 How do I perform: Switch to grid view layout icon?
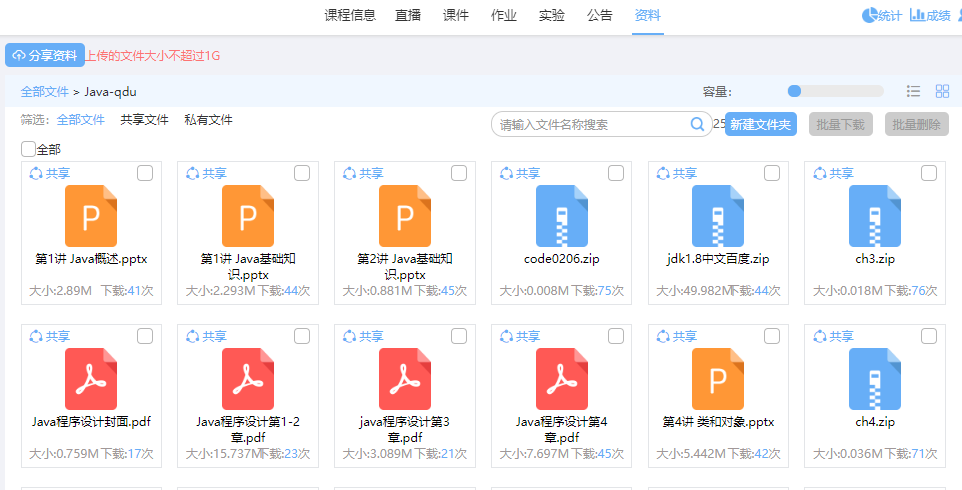(942, 91)
